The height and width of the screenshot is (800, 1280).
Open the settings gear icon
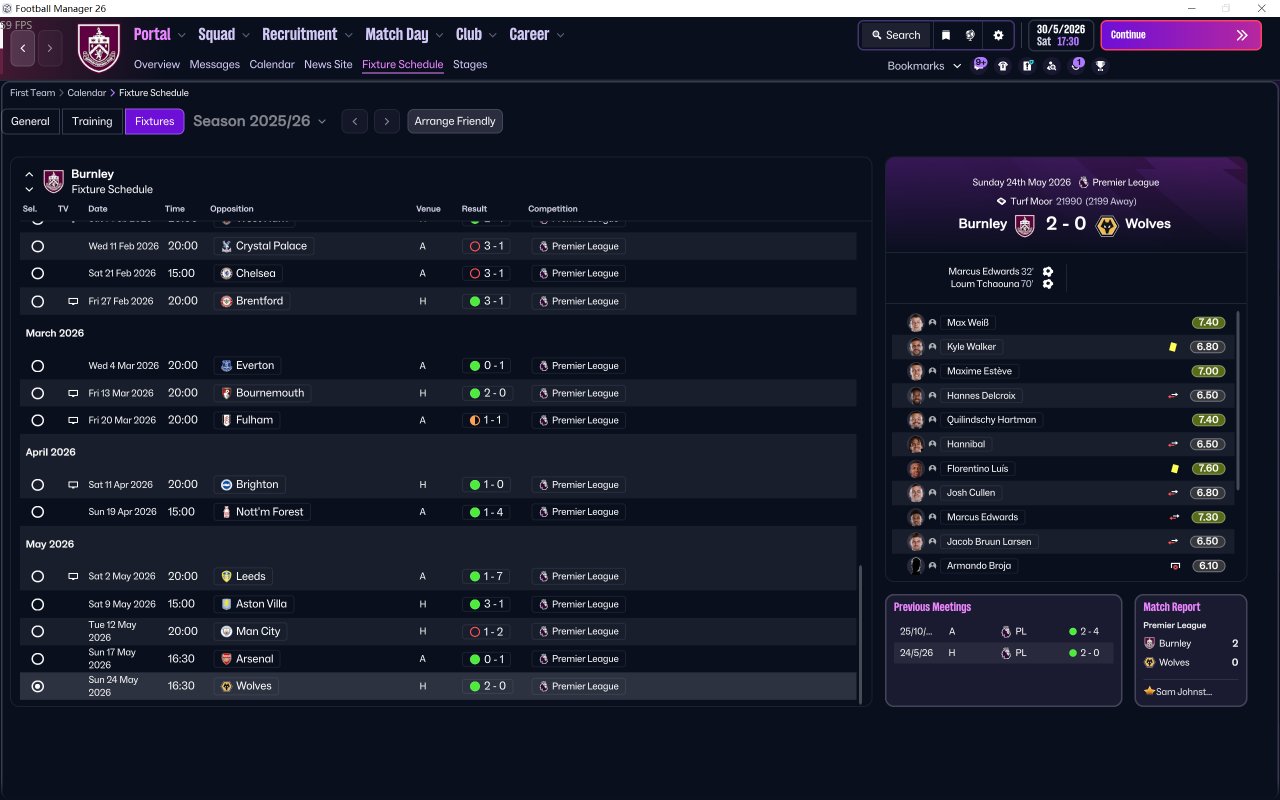point(998,35)
